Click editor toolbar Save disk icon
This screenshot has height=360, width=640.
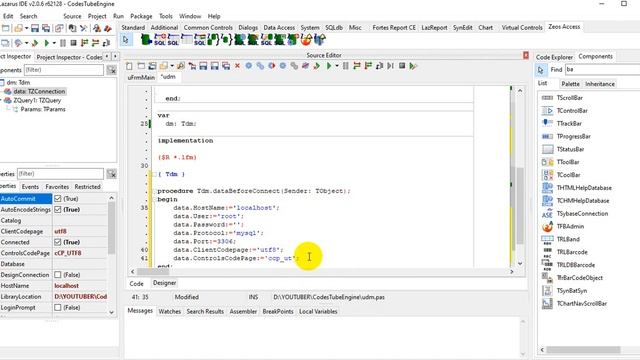(203, 66)
